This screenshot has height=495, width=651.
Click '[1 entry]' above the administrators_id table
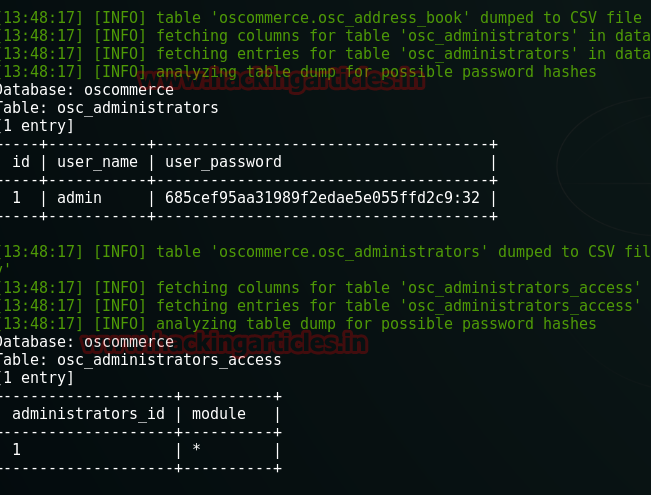tap(37, 377)
